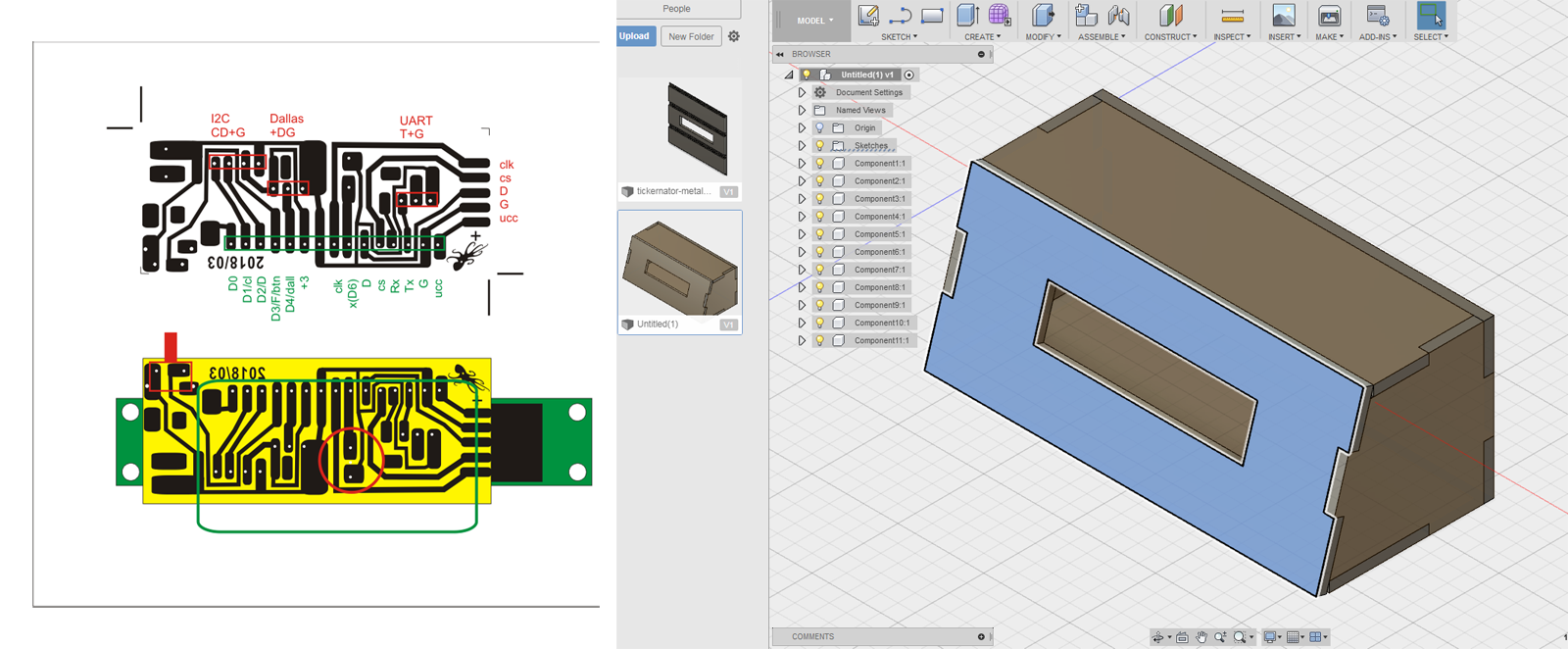This screenshot has height=649, width=1568.
Task: Open data panel settings gear
Action: pyautogui.click(x=734, y=36)
